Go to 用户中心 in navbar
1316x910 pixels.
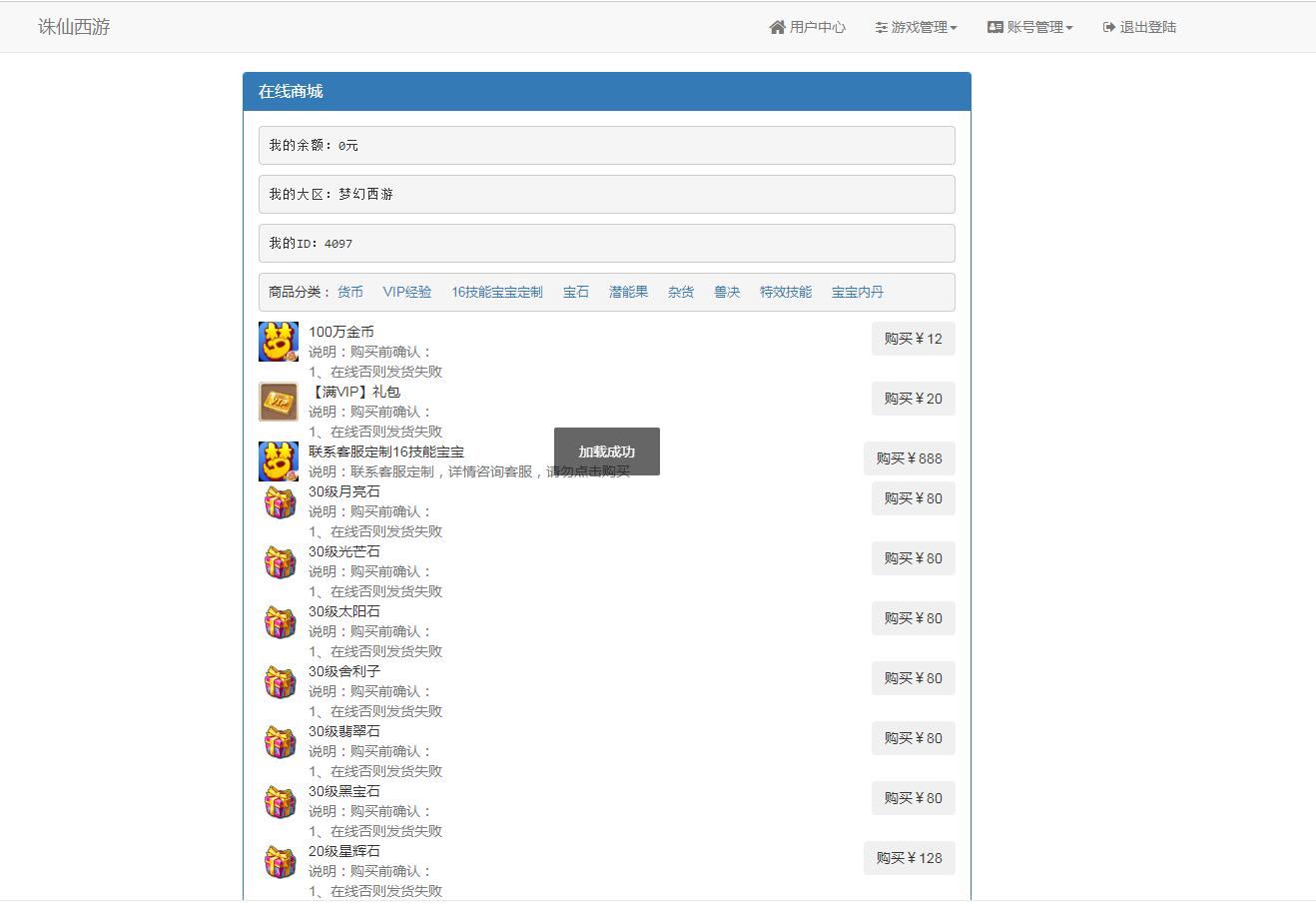[x=807, y=27]
